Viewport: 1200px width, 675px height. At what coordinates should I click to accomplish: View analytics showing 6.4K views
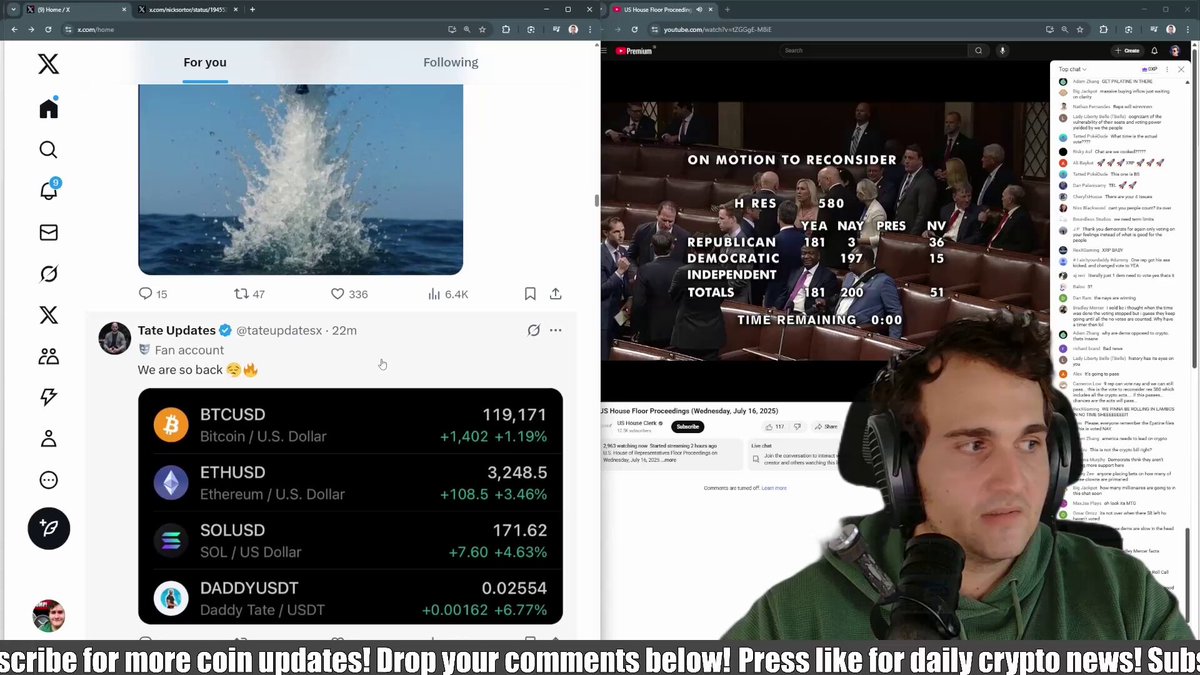448,294
